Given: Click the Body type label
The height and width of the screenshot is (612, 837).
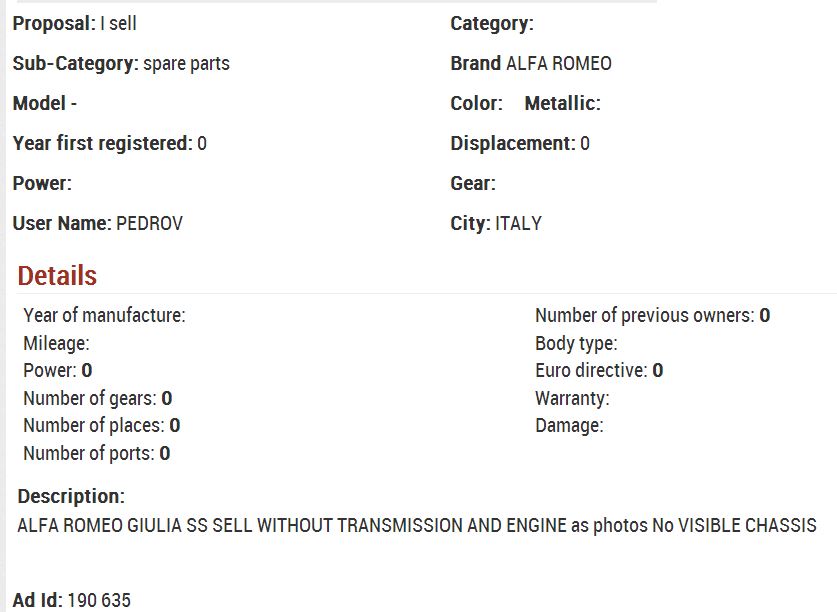Looking at the screenshot, I should (577, 343).
